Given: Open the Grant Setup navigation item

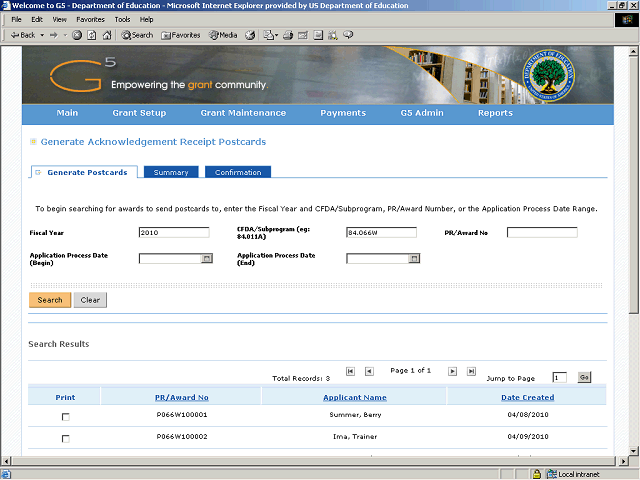Looking at the screenshot, I should (139, 113).
